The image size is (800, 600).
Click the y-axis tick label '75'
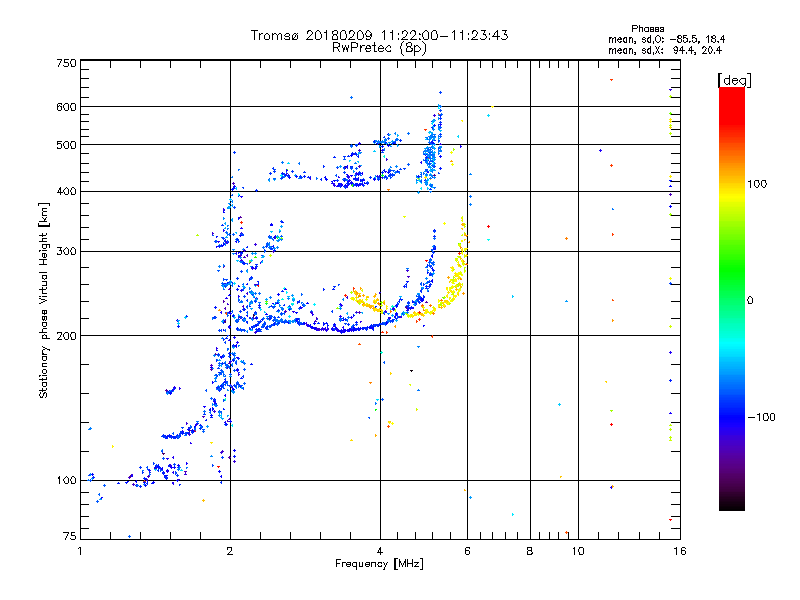pyautogui.click(x=70, y=536)
